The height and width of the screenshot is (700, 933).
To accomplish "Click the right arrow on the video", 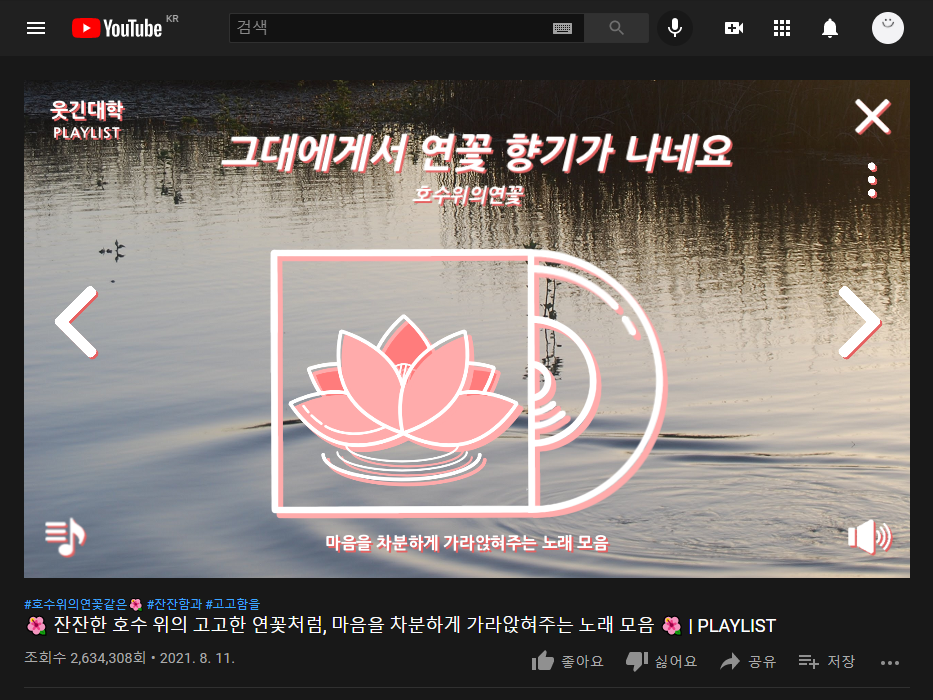I will pos(859,322).
